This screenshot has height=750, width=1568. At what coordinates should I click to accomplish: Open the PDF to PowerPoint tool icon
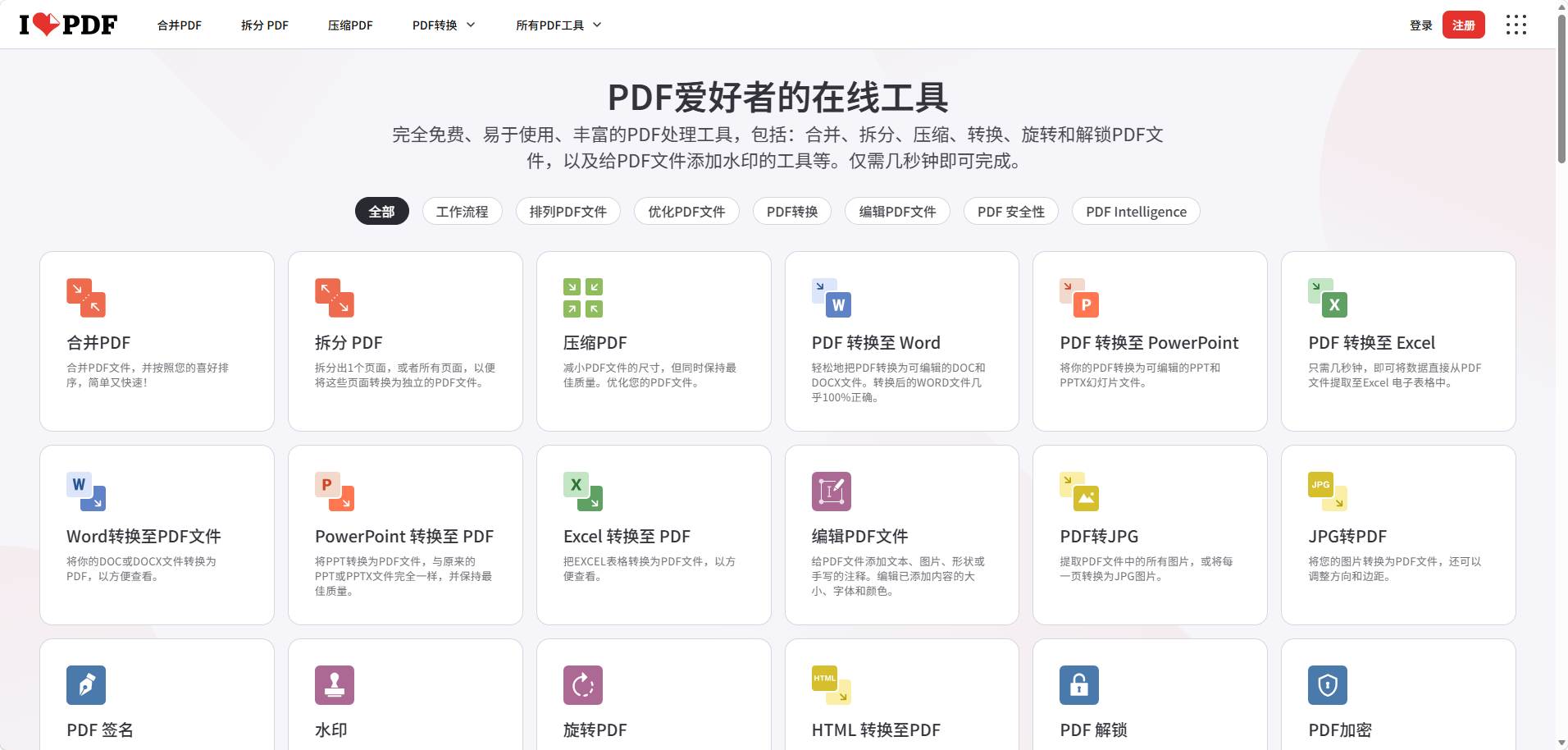[1079, 298]
